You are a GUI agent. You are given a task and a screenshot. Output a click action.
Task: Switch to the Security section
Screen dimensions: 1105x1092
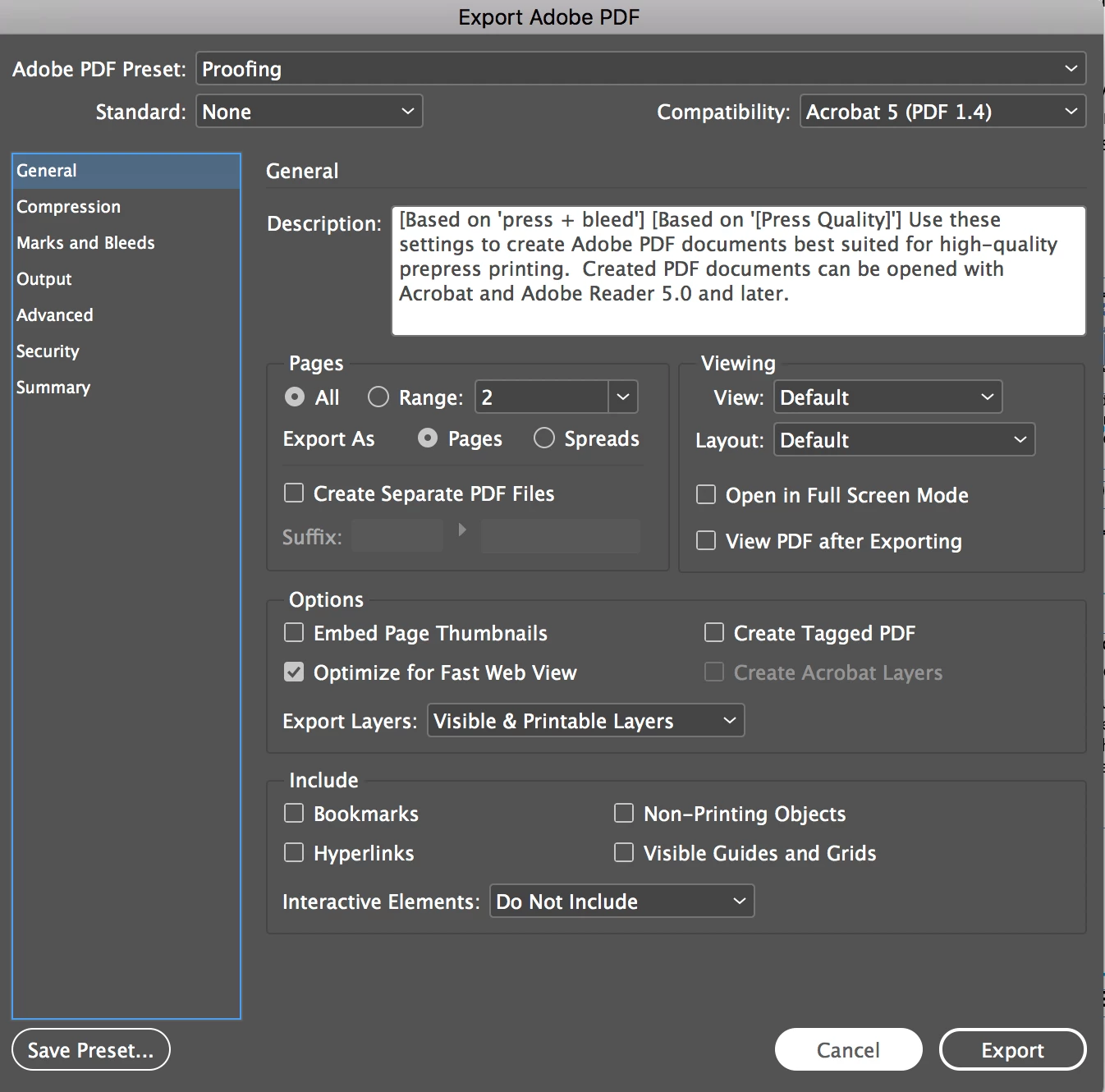point(126,351)
